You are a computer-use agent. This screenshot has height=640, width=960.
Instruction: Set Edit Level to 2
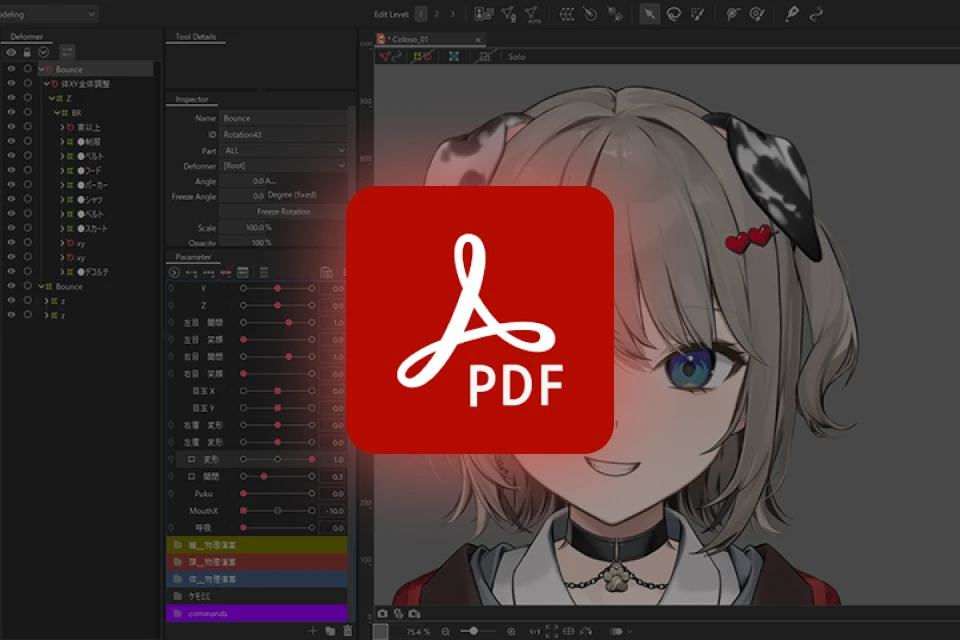[x=437, y=14]
